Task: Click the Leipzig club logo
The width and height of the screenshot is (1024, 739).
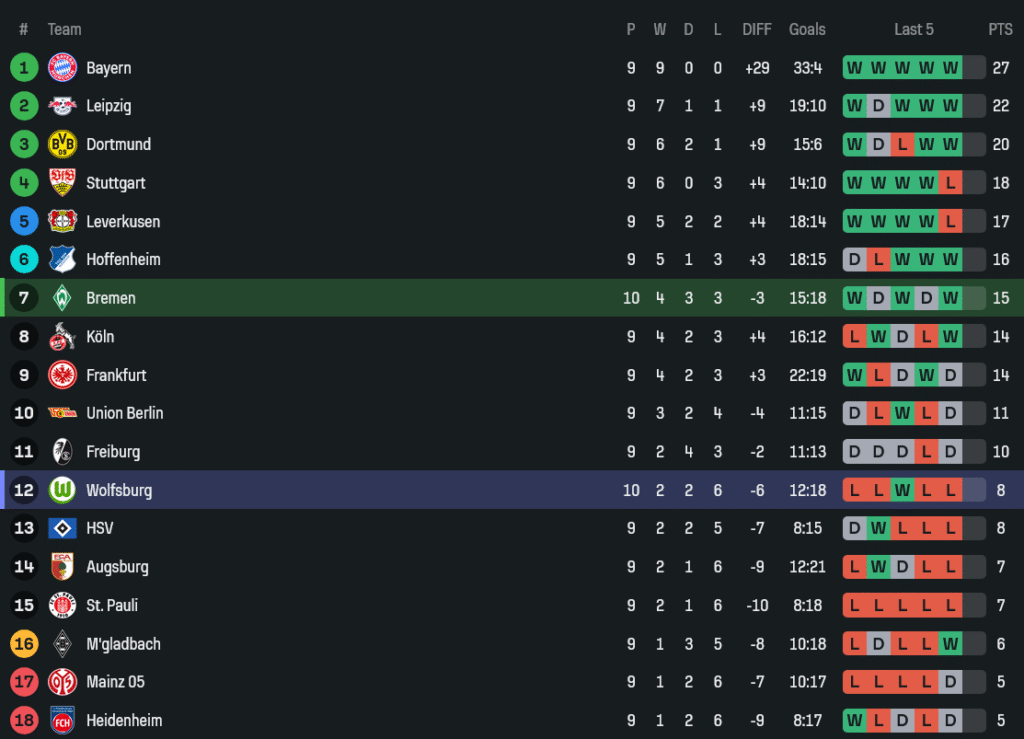Action: tap(62, 106)
